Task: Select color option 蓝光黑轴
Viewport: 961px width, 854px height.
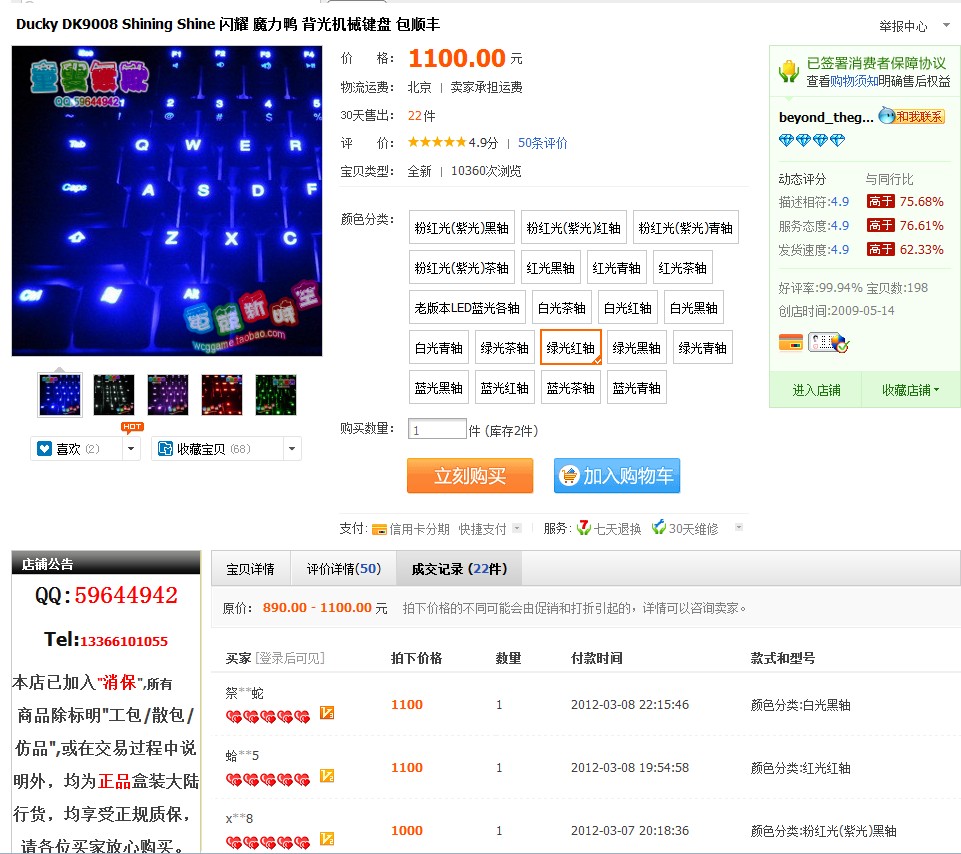Action: click(x=439, y=387)
